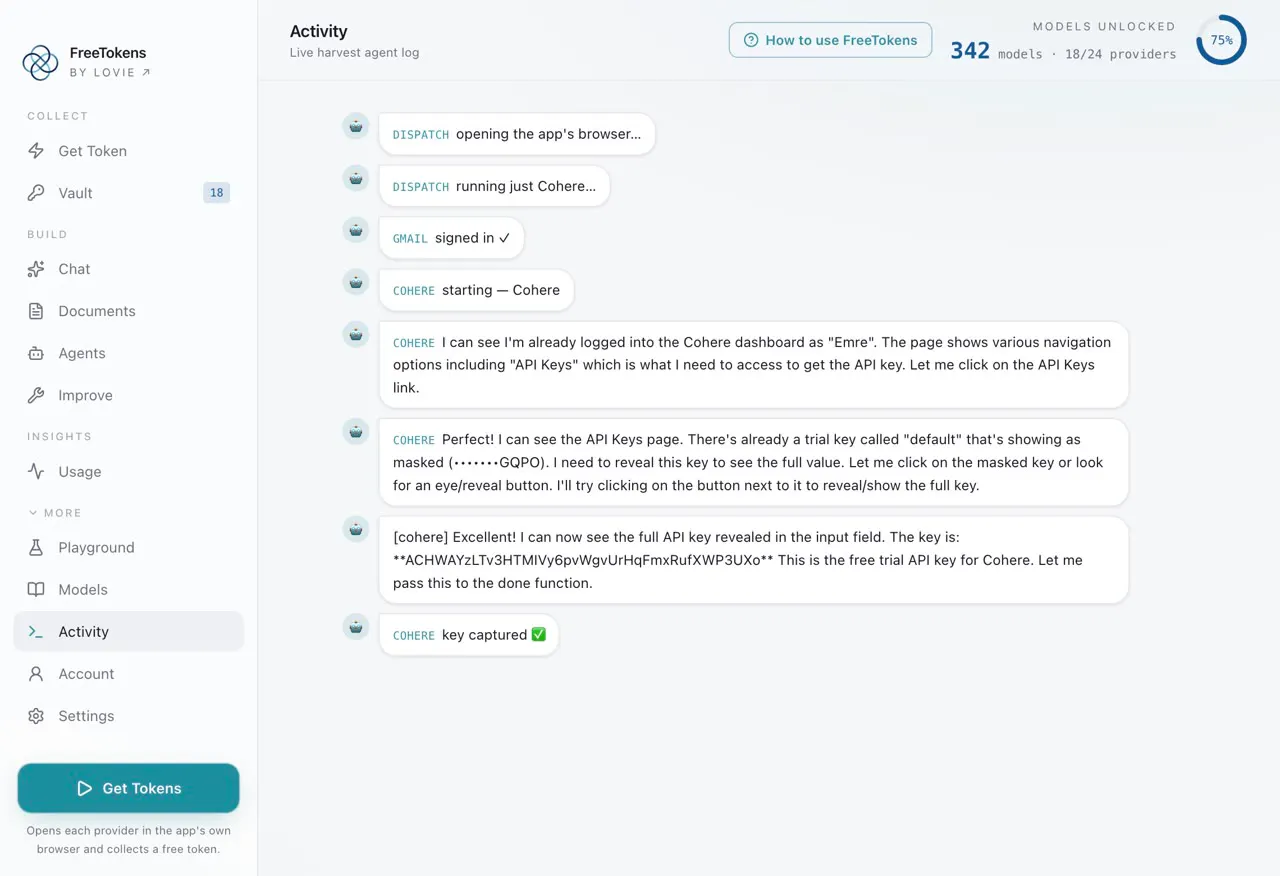
Task: Click the arrow icon after BY LOVIE
Action: click(146, 72)
